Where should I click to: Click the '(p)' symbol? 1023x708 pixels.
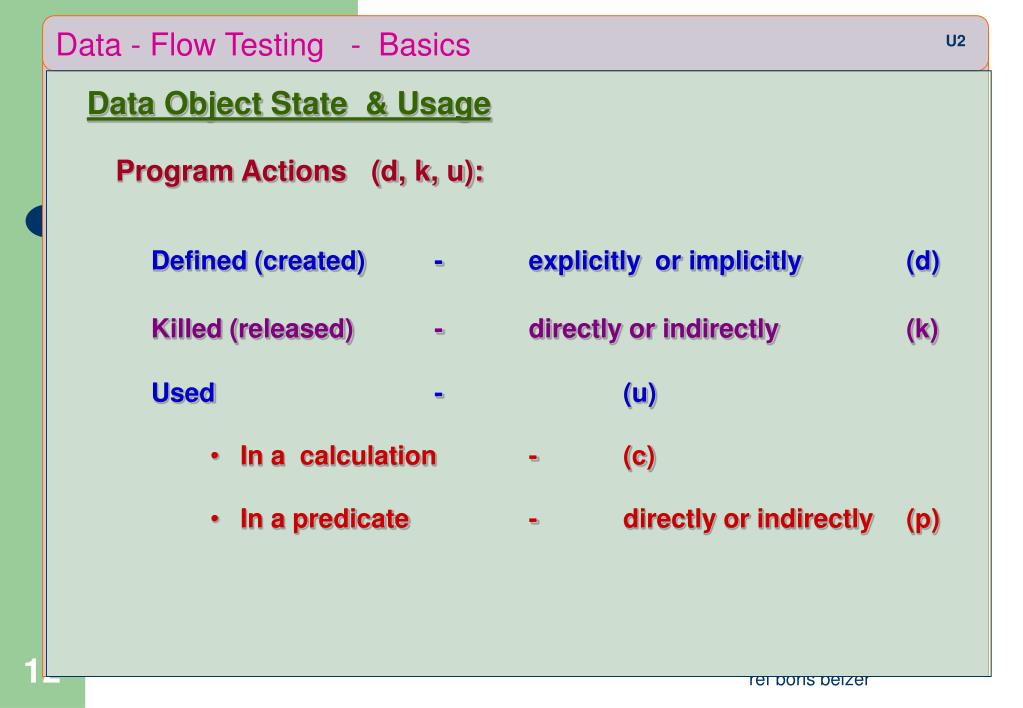point(922,519)
